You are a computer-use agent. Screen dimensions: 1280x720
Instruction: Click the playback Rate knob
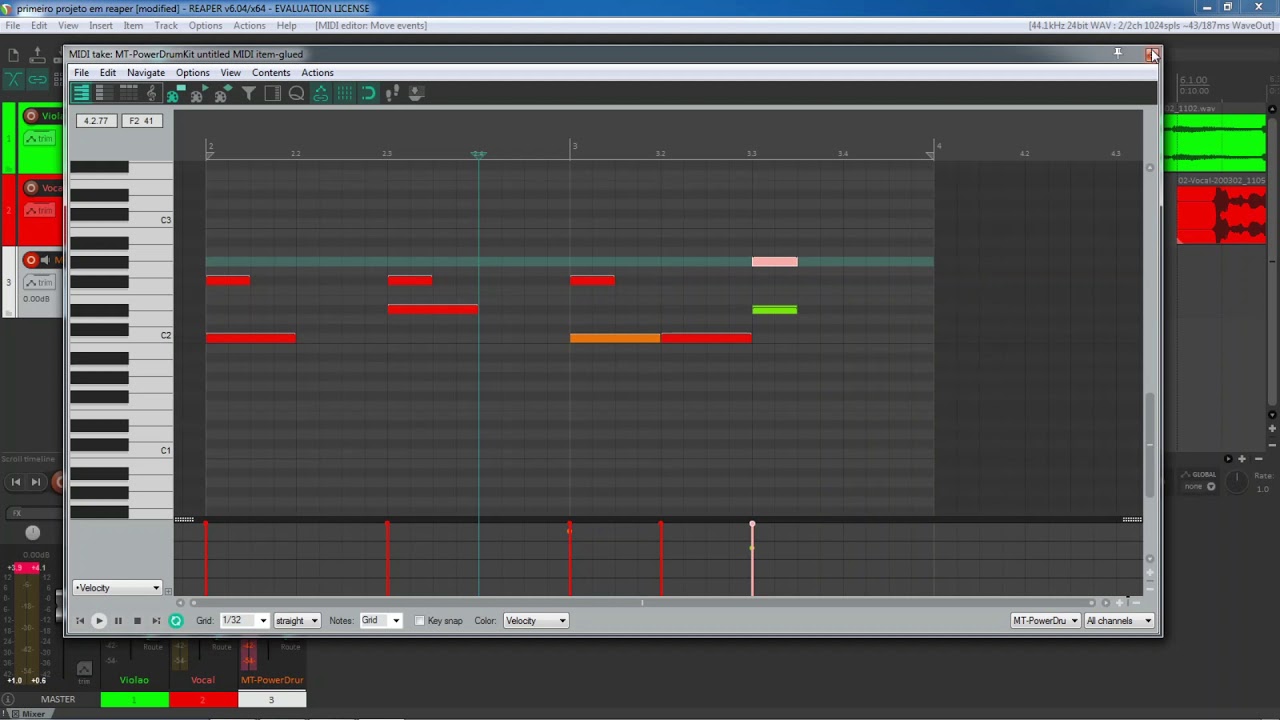coord(1238,482)
